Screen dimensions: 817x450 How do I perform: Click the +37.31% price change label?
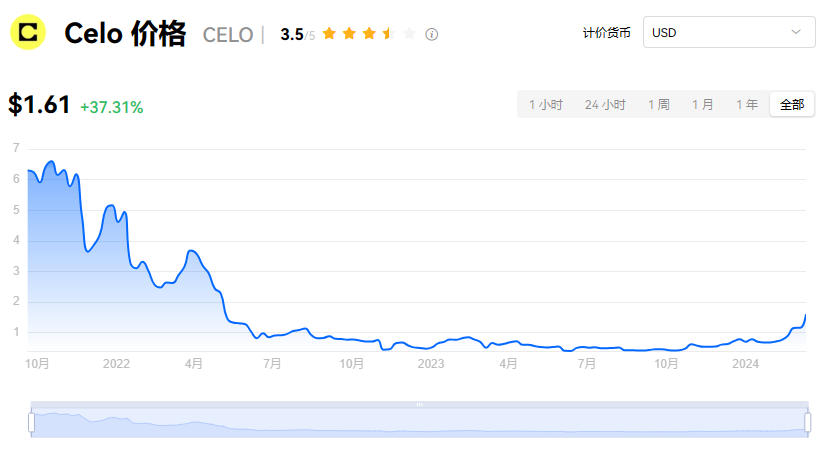(x=112, y=107)
